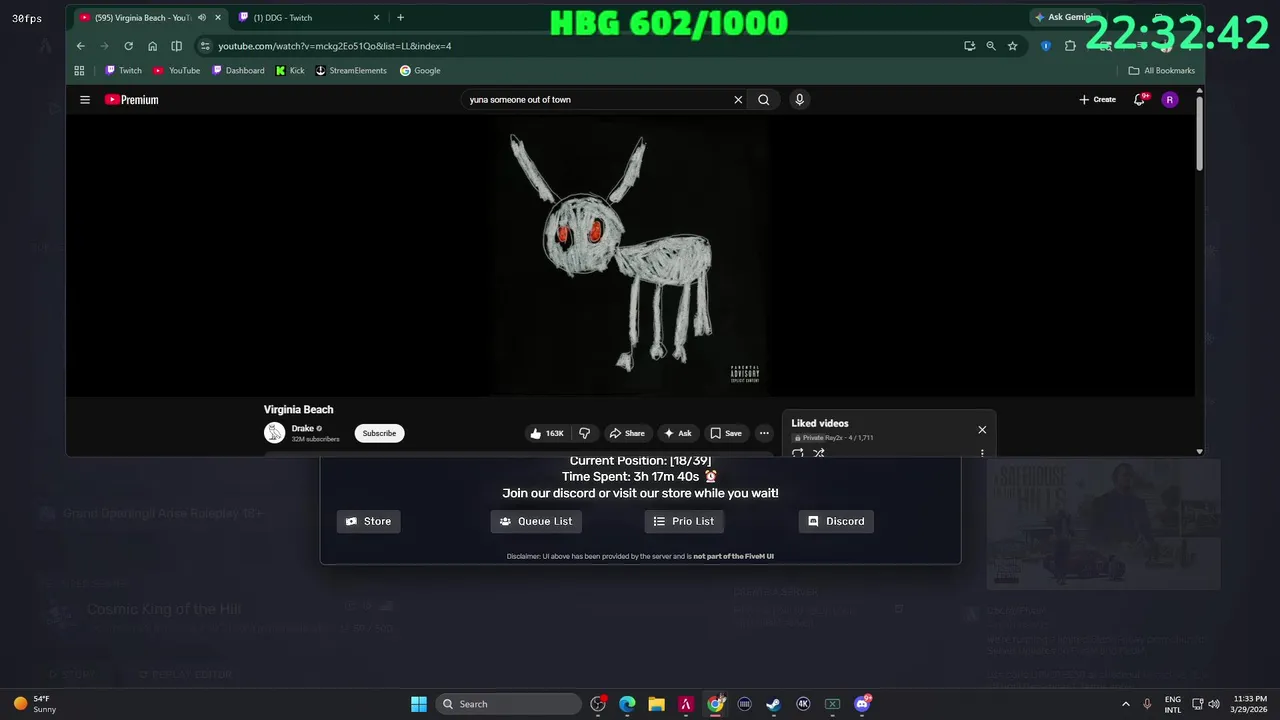Toggle the browser side panel icon
This screenshot has width=1280, height=720.
click(176, 46)
